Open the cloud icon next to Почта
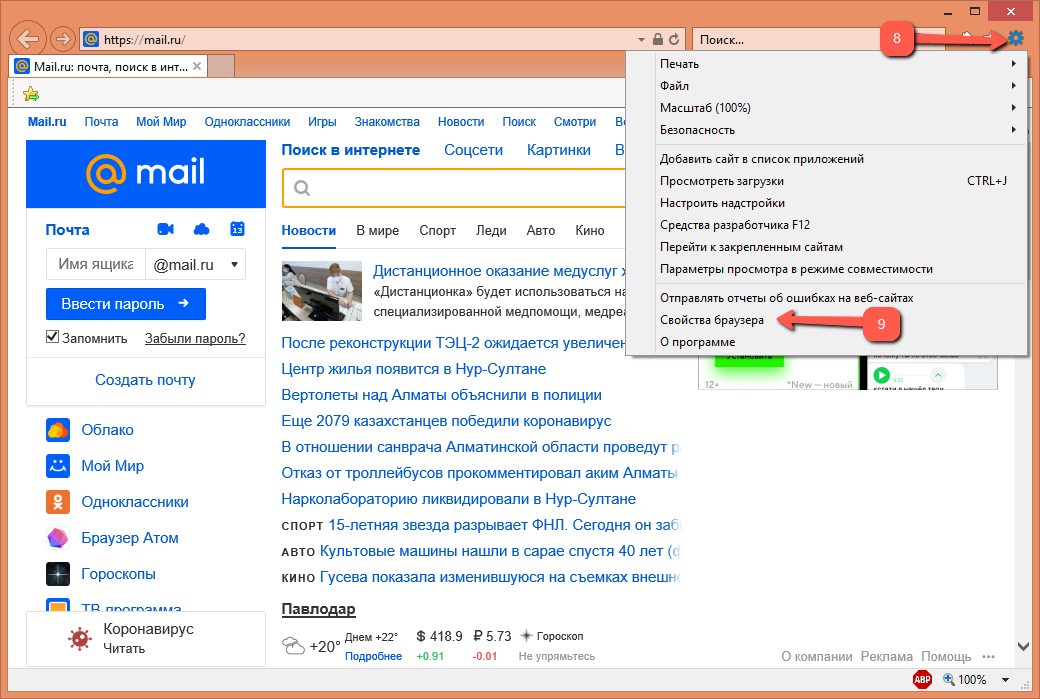Image resolution: width=1040 pixels, height=699 pixels. pos(202,229)
